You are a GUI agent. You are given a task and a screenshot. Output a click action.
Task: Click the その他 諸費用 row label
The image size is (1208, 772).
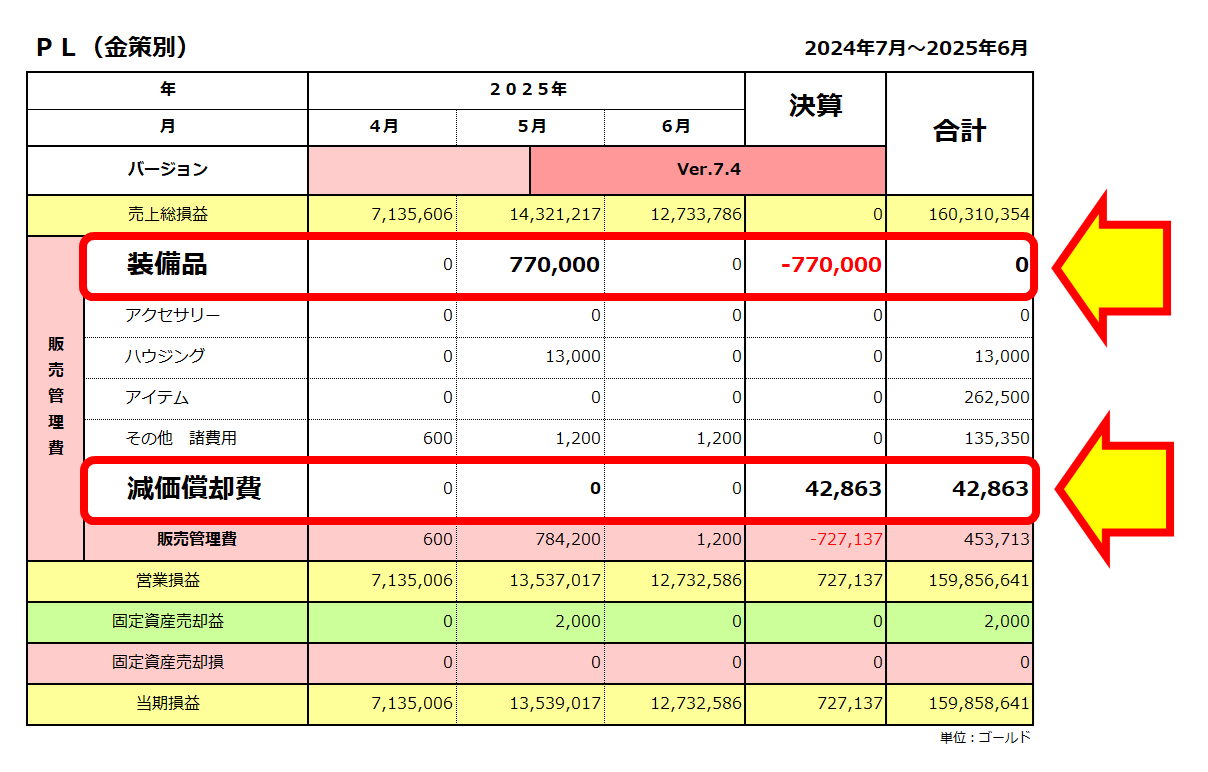(x=181, y=439)
